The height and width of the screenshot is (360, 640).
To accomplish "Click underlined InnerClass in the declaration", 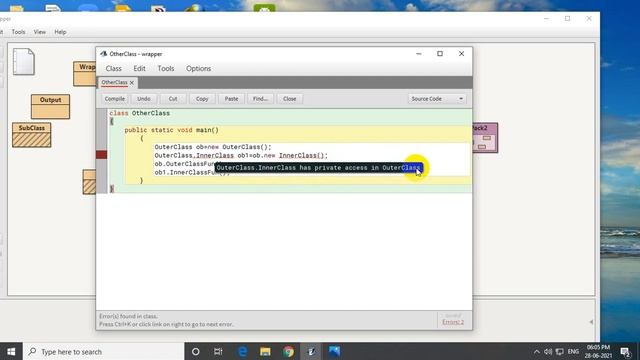I will point(215,156).
